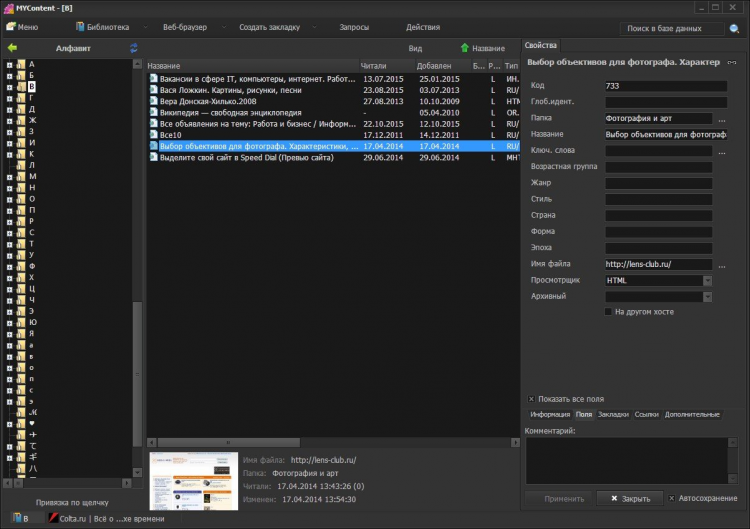
Task: Expand the Г folder in the tree
Action: tap(9, 98)
